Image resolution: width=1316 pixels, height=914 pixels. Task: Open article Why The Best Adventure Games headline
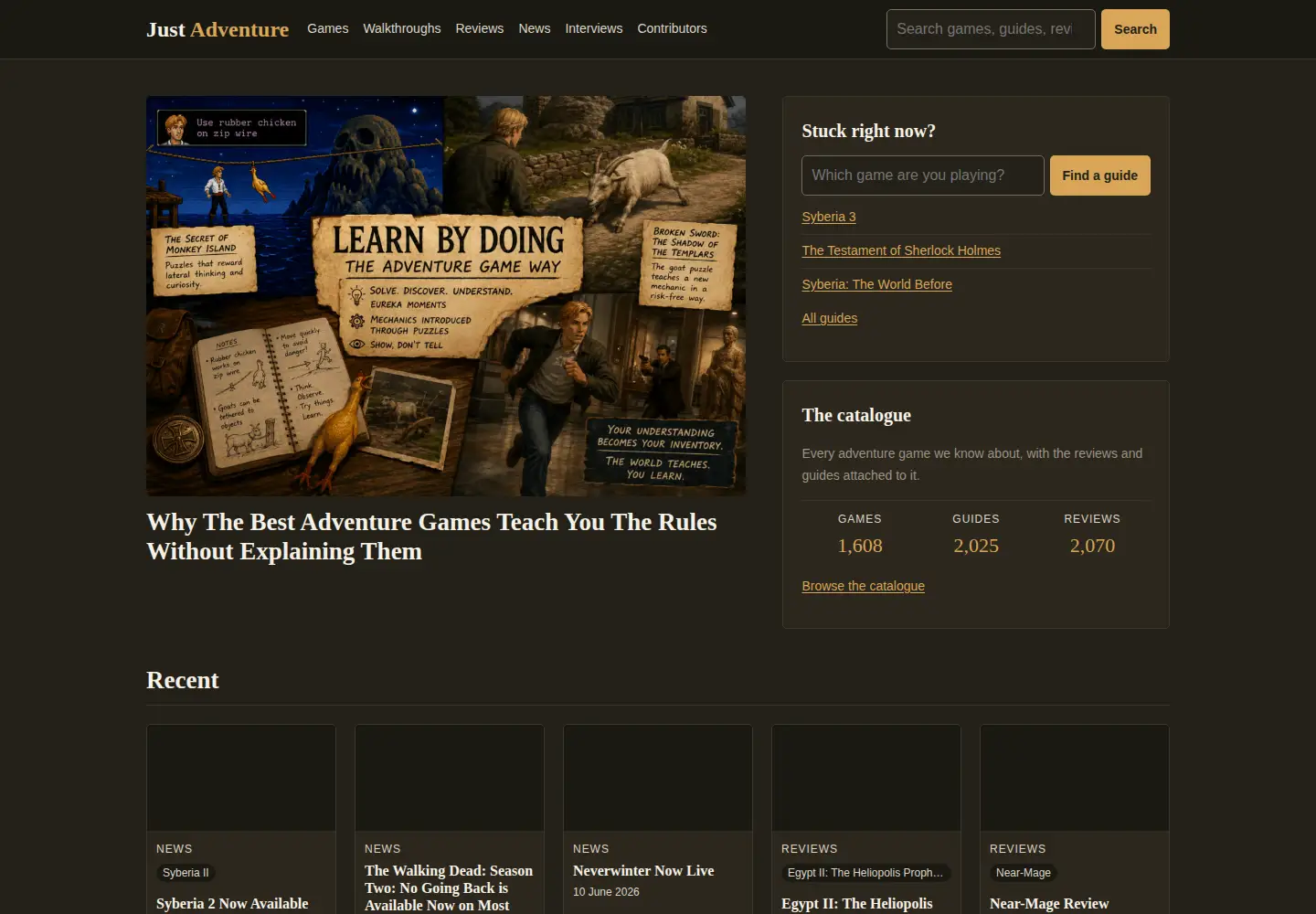tap(431, 537)
